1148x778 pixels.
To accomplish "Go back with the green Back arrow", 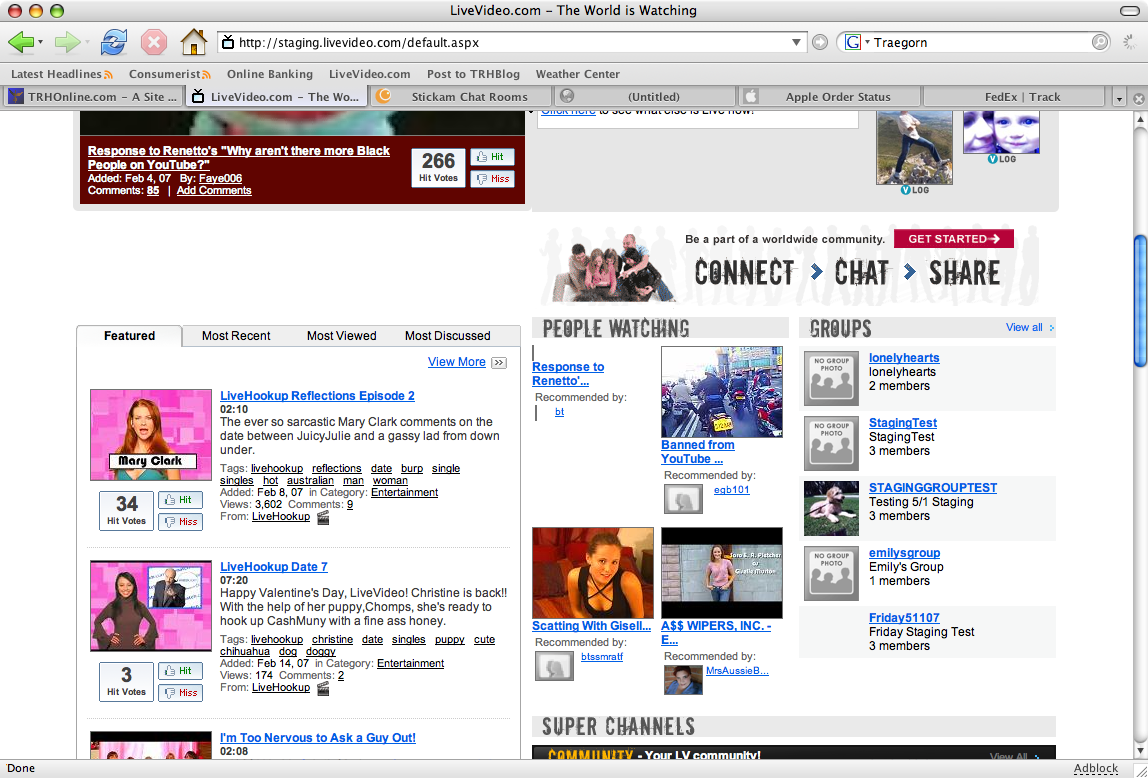I will [20, 42].
